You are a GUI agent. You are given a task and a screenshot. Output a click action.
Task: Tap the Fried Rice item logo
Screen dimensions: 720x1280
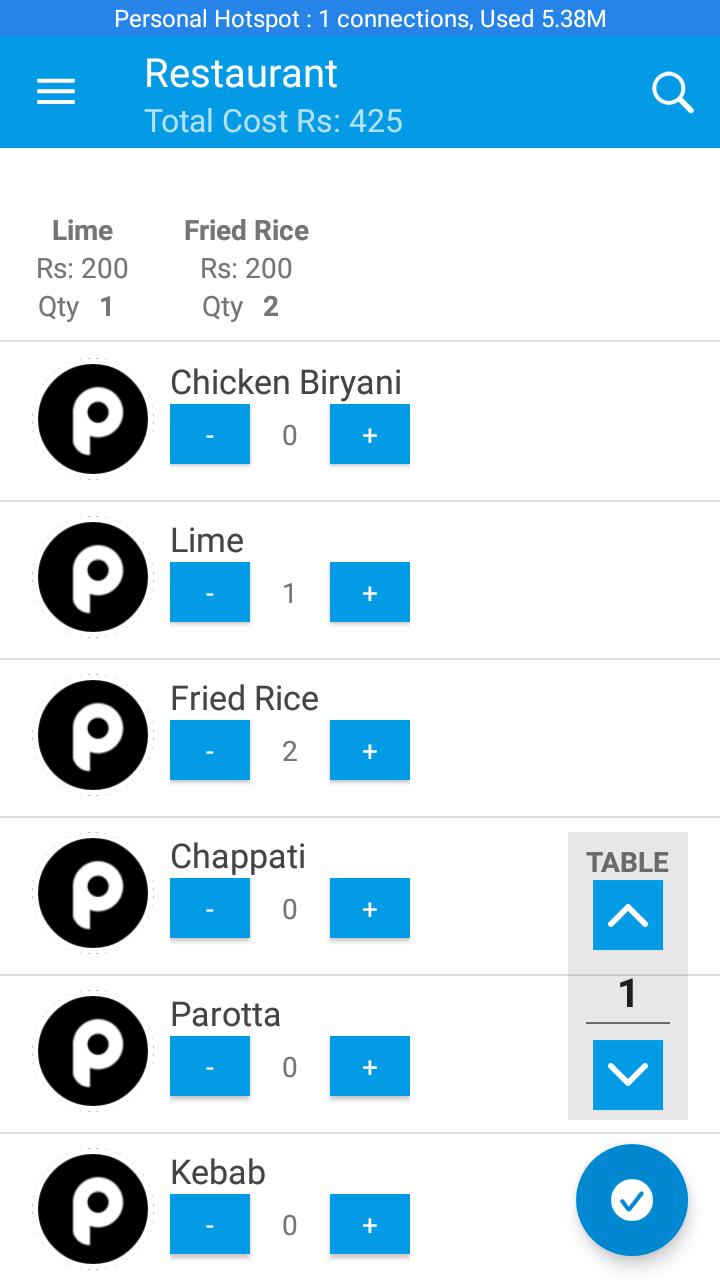click(93, 735)
